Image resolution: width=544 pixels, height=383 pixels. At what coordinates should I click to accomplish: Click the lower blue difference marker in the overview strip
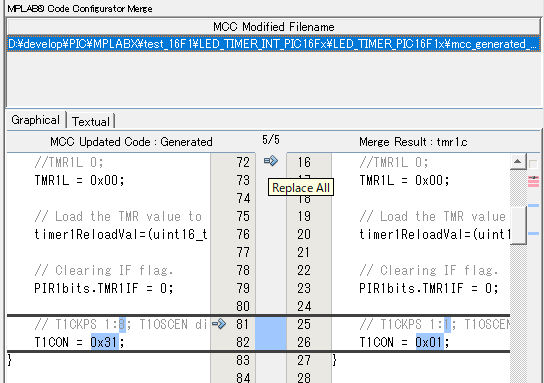click(x=534, y=233)
